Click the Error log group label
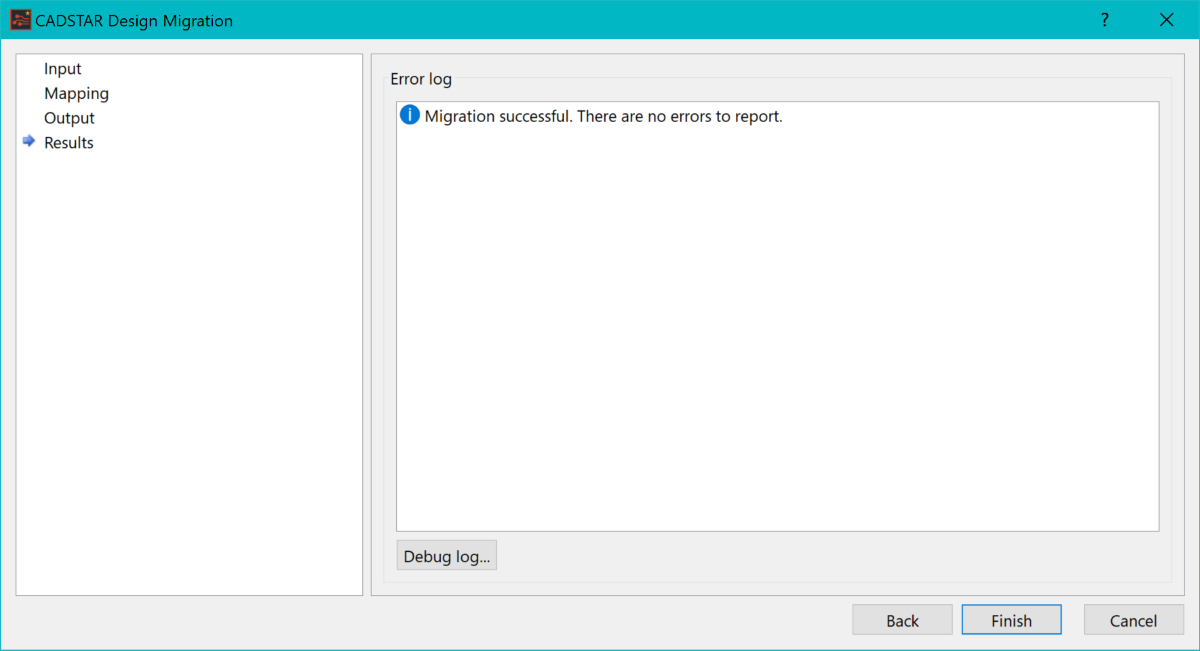The width and height of the screenshot is (1200, 651). tap(421, 79)
